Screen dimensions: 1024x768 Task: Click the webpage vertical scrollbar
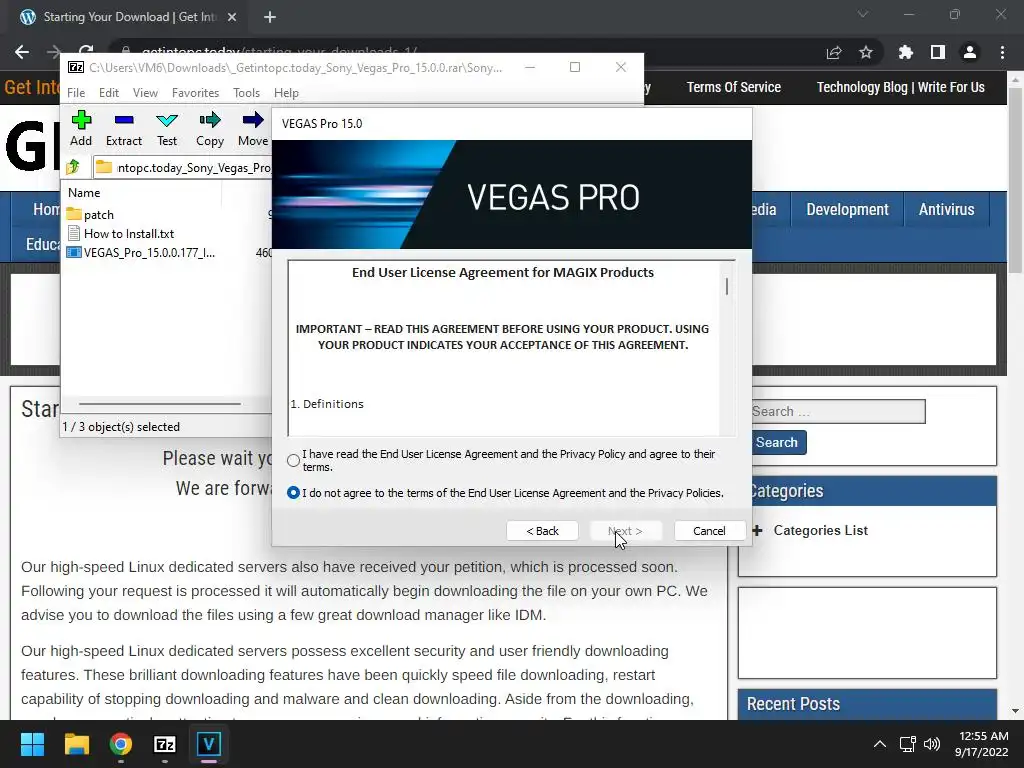tap(1015, 180)
